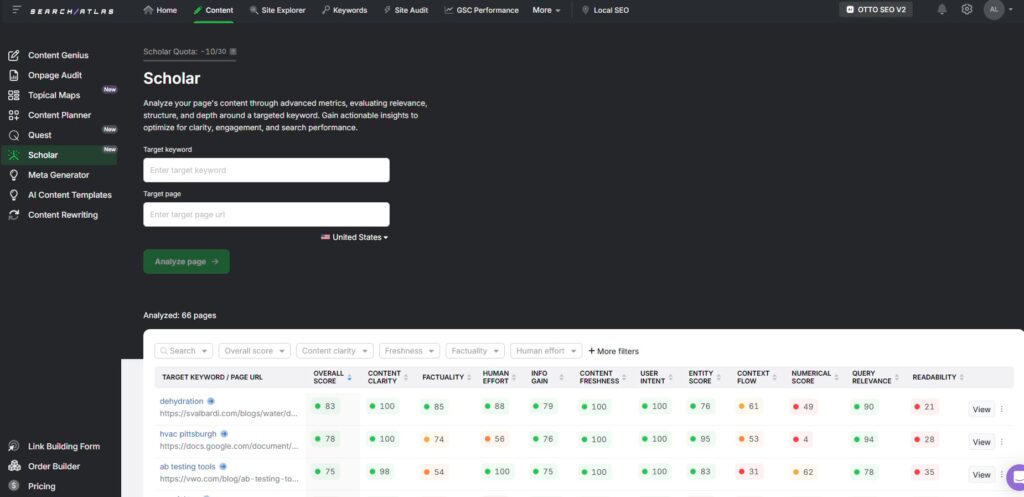Screen dimensions: 1024x497
Task: Open the Factuality filter dropdown
Action: [475, 351]
